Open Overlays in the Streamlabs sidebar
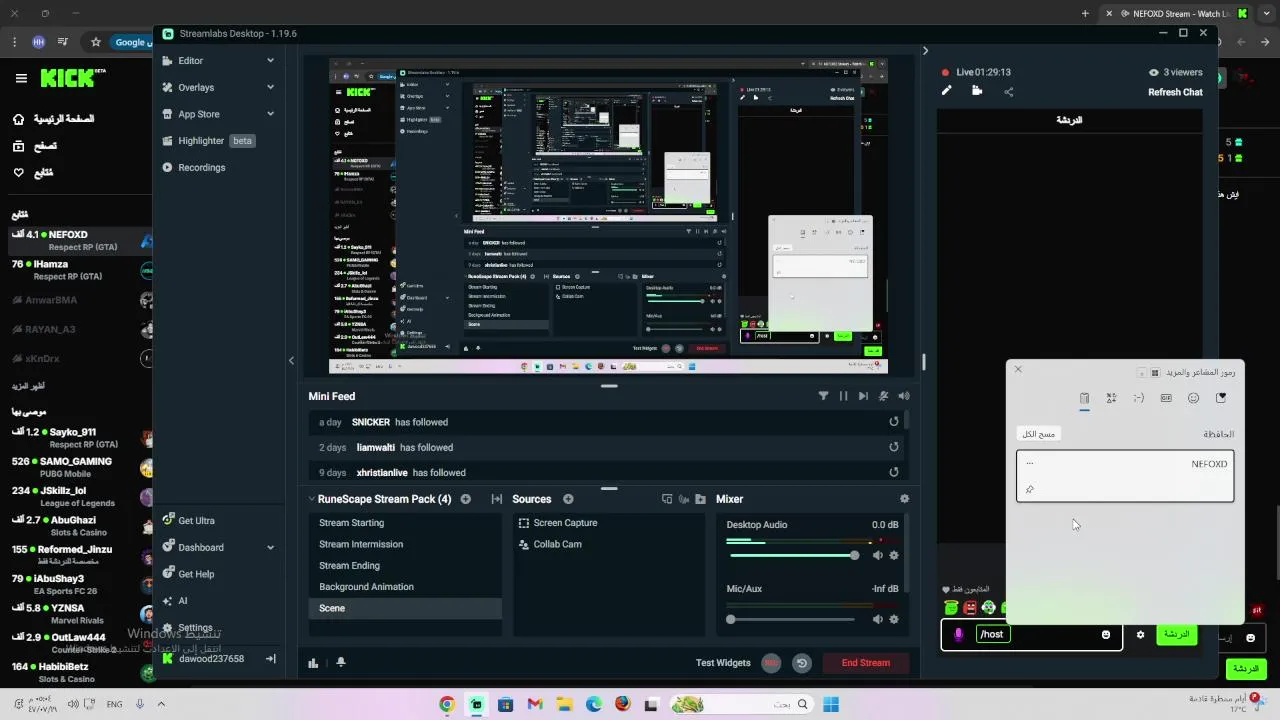Viewport: 1280px width, 720px height. pyautogui.click(x=196, y=87)
